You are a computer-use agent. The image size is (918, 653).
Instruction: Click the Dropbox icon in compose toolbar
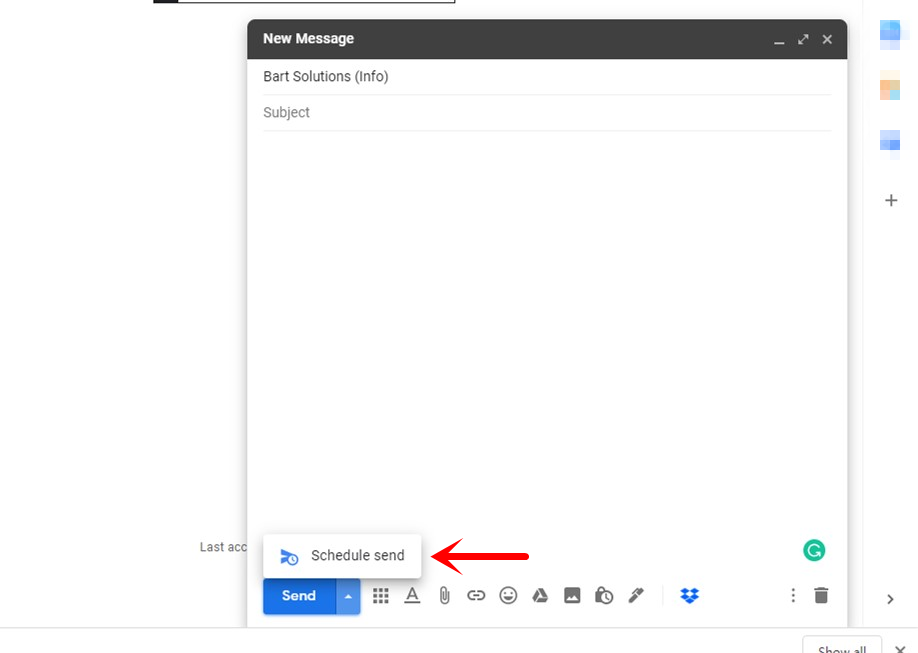click(x=690, y=596)
